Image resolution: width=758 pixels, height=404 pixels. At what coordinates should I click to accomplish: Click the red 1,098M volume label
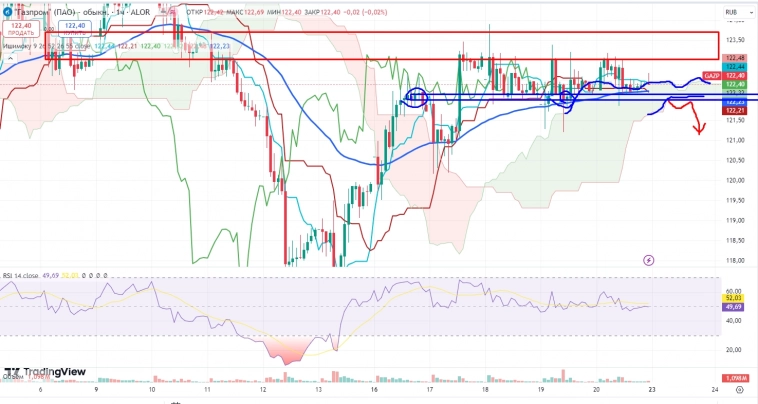click(736, 378)
